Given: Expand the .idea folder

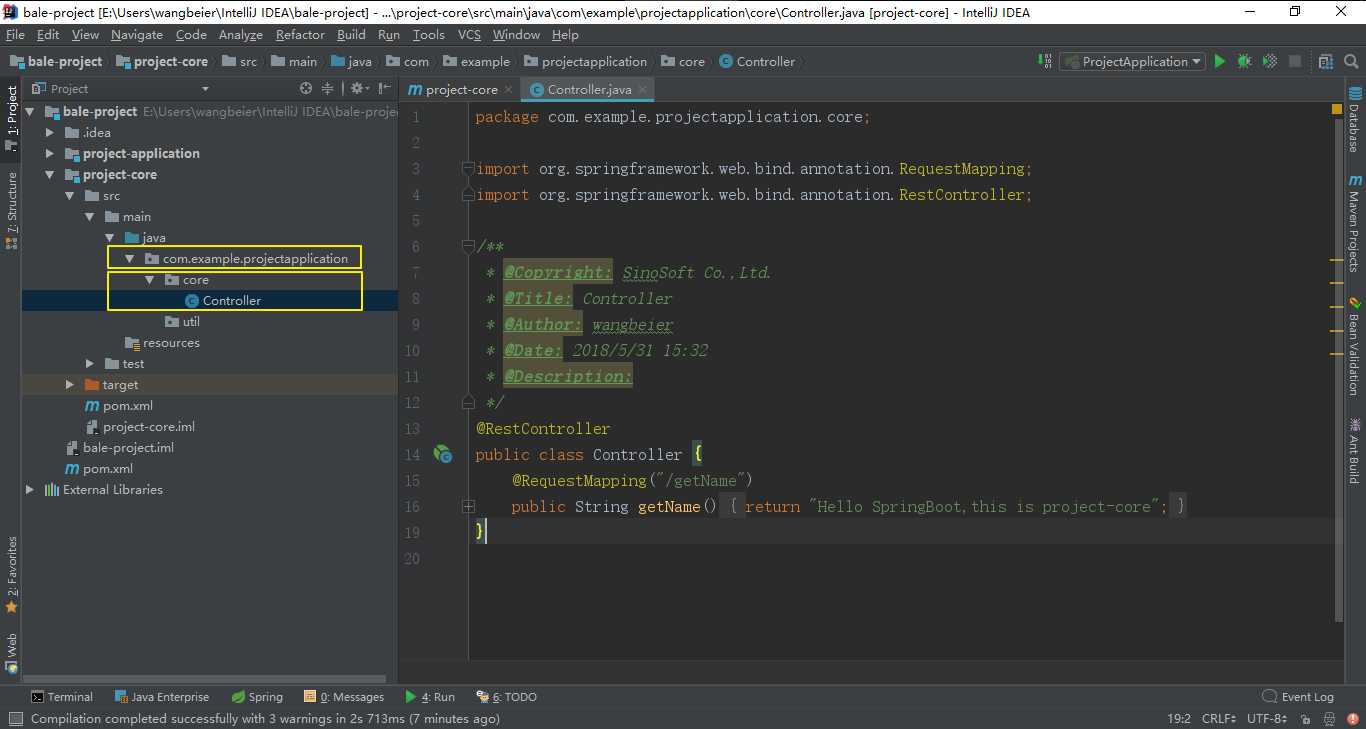Looking at the screenshot, I should (x=50, y=133).
